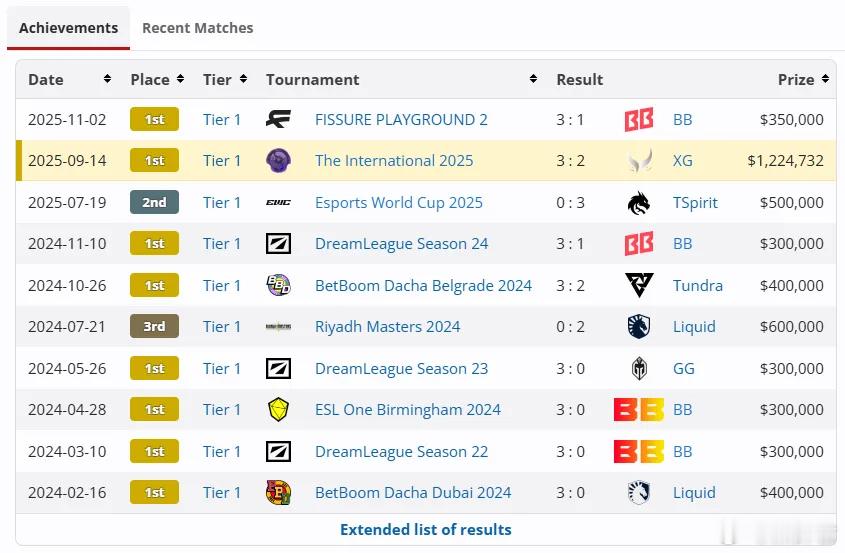This screenshot has width=845, height=553.
Task: Click the Tundra team logo
Action: tap(639, 285)
